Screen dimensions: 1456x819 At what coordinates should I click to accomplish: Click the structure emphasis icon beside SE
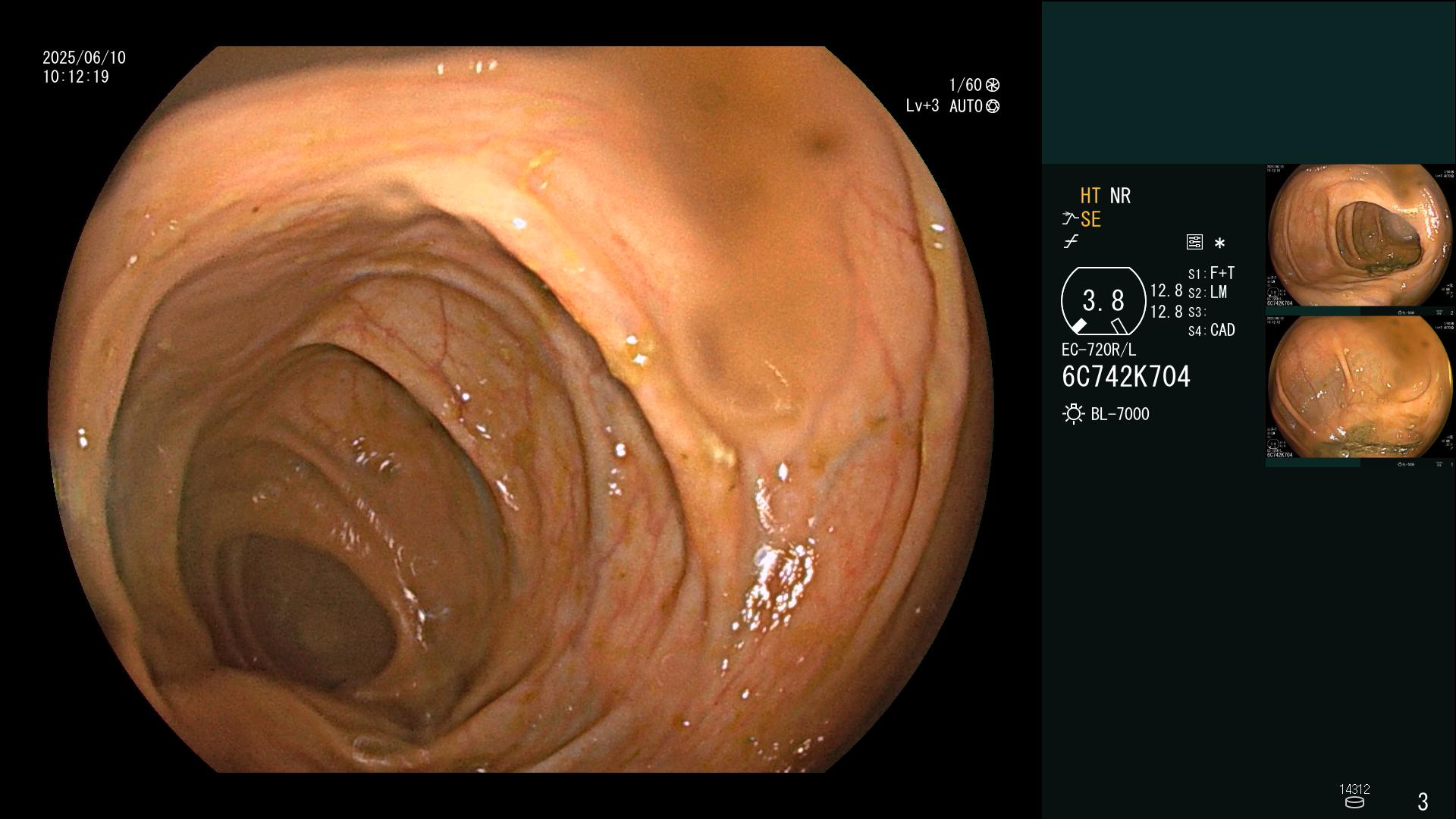[x=1070, y=219]
